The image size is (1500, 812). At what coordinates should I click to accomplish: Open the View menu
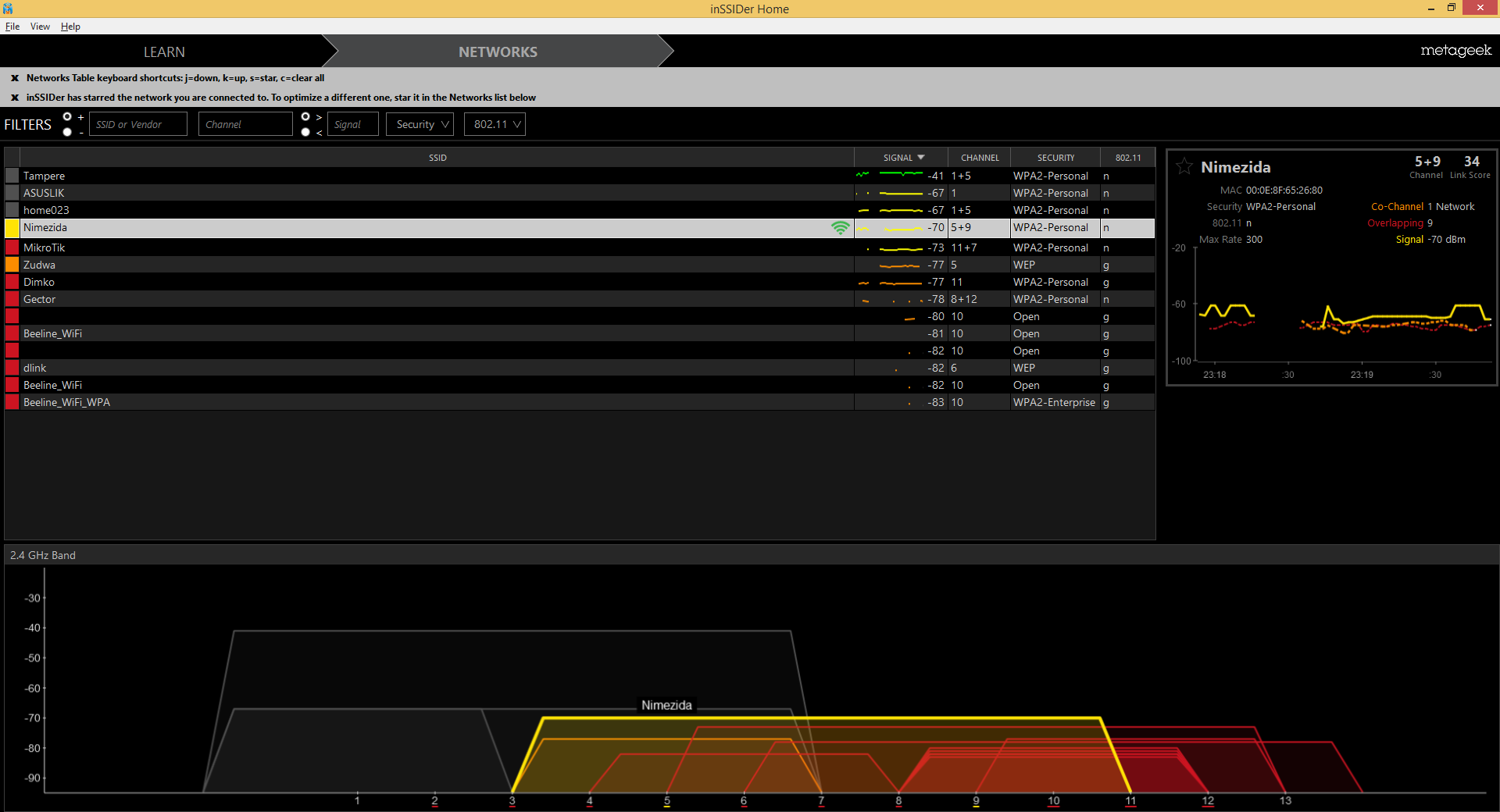point(40,27)
